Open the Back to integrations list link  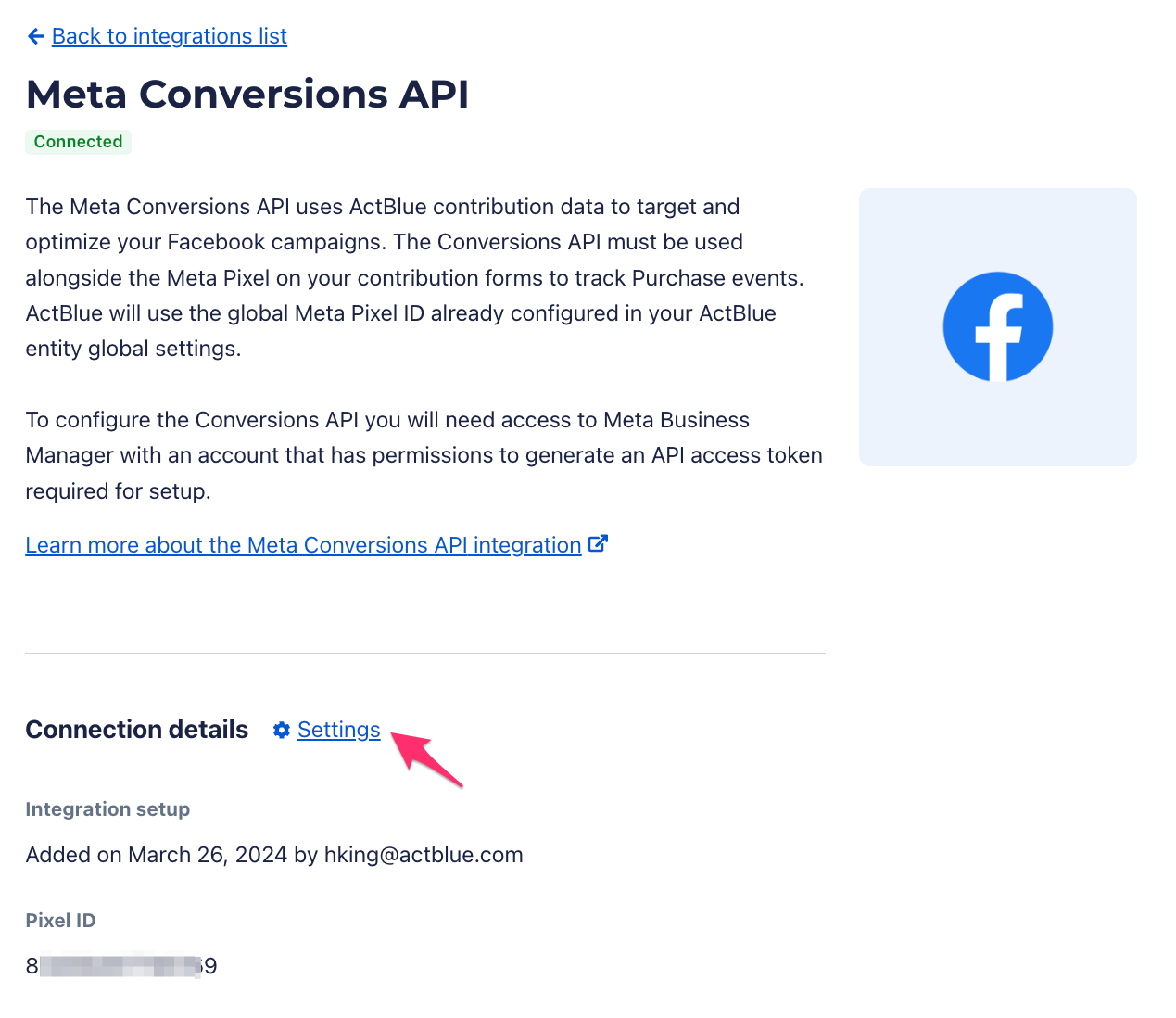pyautogui.click(x=170, y=36)
